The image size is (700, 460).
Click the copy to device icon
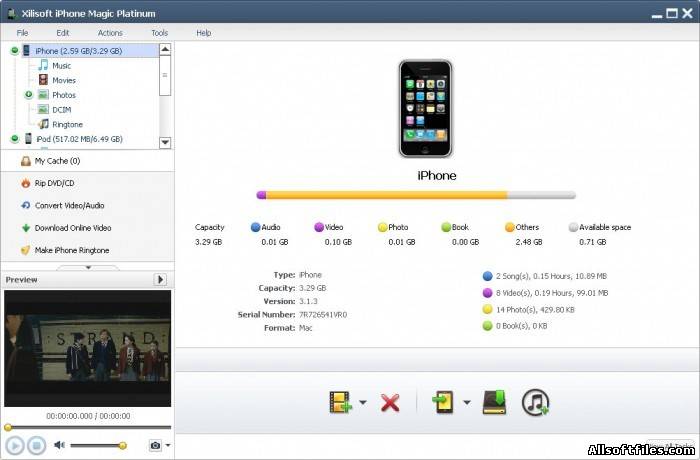pyautogui.click(x=443, y=402)
